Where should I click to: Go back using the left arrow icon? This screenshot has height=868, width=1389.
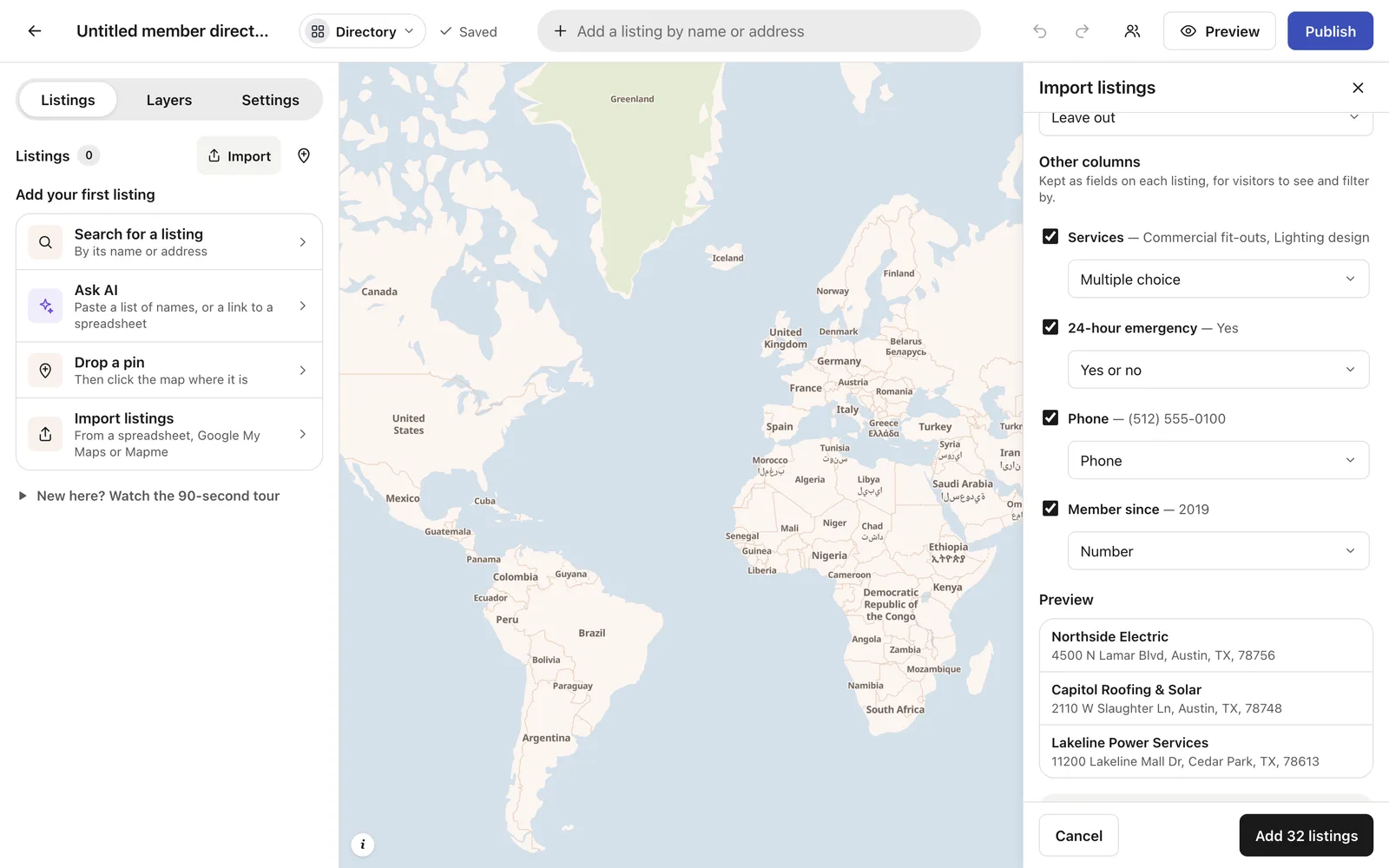click(x=35, y=31)
